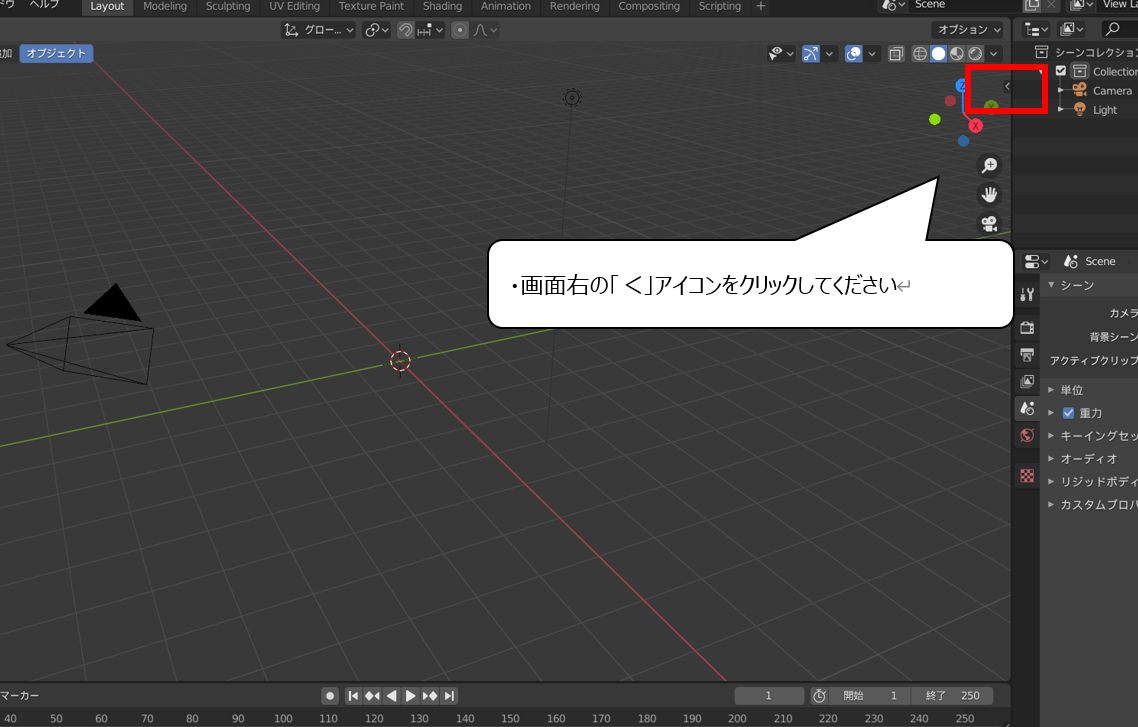Screen dimensions: 1138x727
Task: Switch to the Modeling workspace tab
Action: coord(165,6)
